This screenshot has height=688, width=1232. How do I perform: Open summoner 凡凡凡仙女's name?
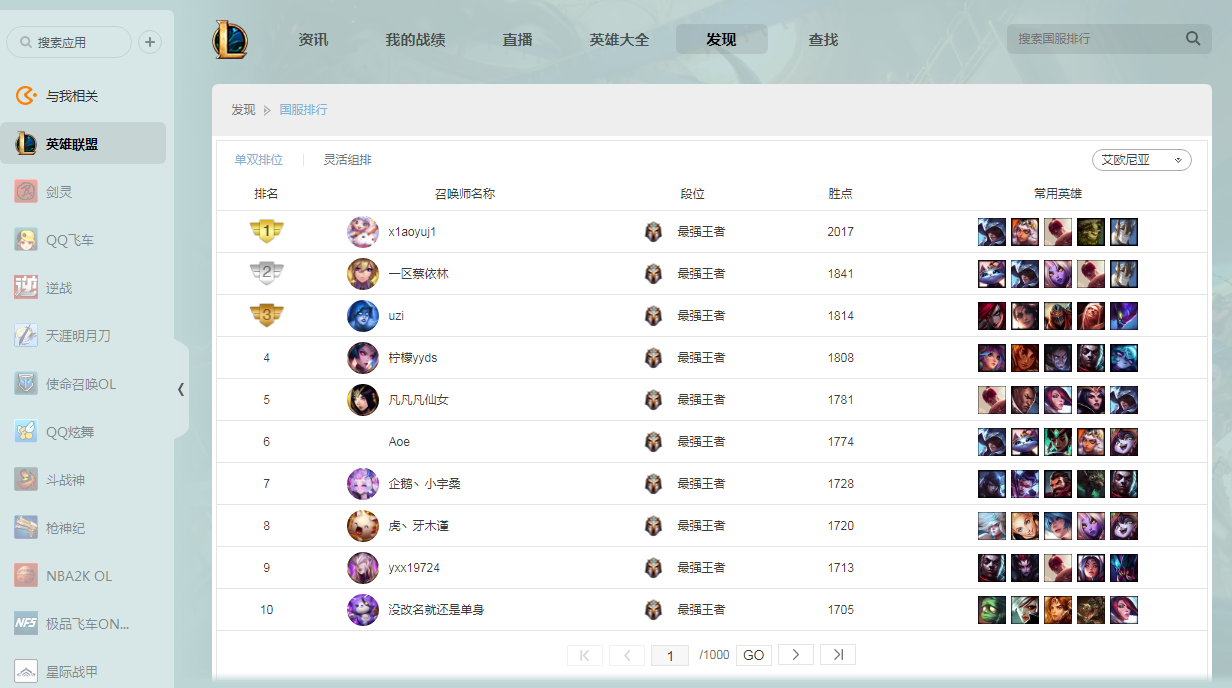418,400
